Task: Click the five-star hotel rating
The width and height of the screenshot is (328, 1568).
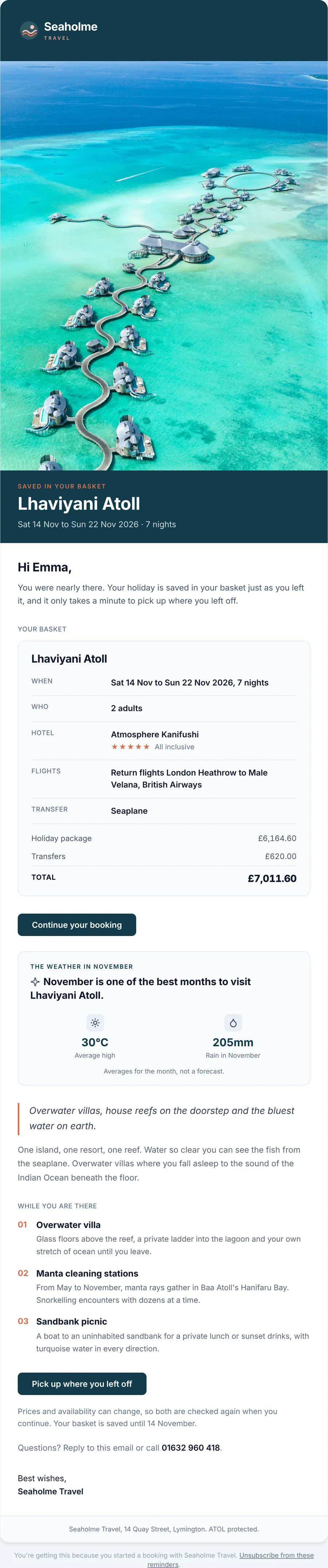Action: pos(130,747)
